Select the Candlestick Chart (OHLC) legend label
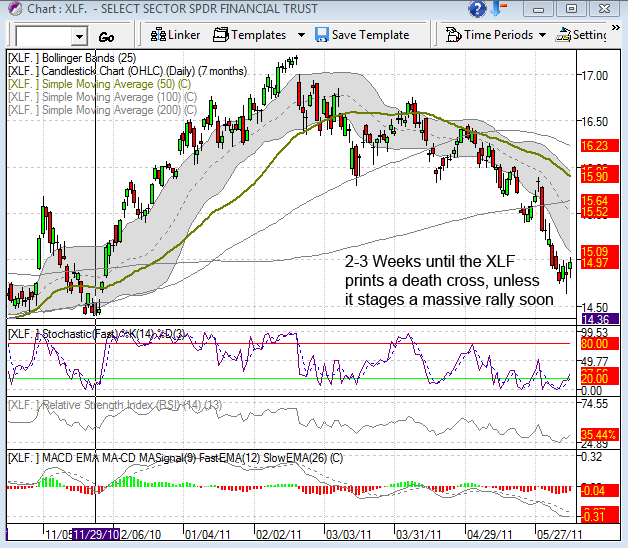The image size is (628, 548). coord(127,71)
